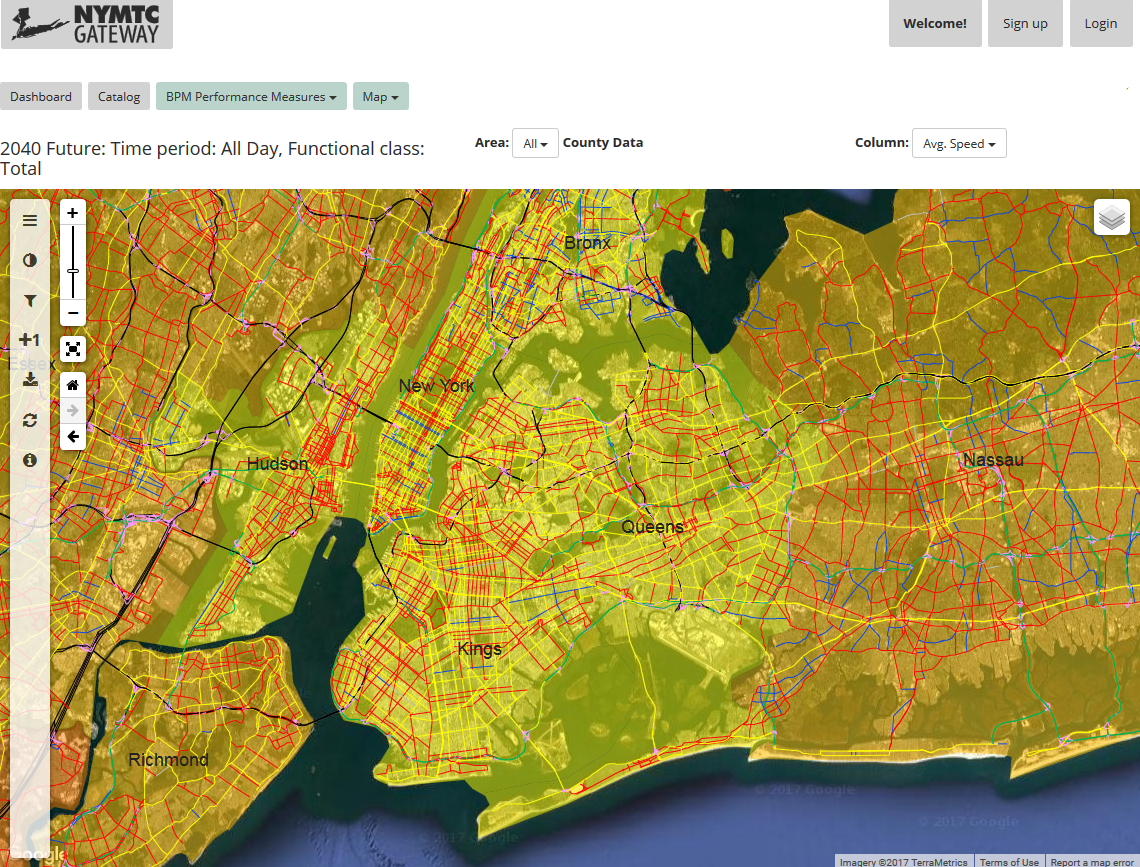The width and height of the screenshot is (1140, 867).
Task: Open the hamburger menu in the map sidebar
Action: tap(30, 220)
